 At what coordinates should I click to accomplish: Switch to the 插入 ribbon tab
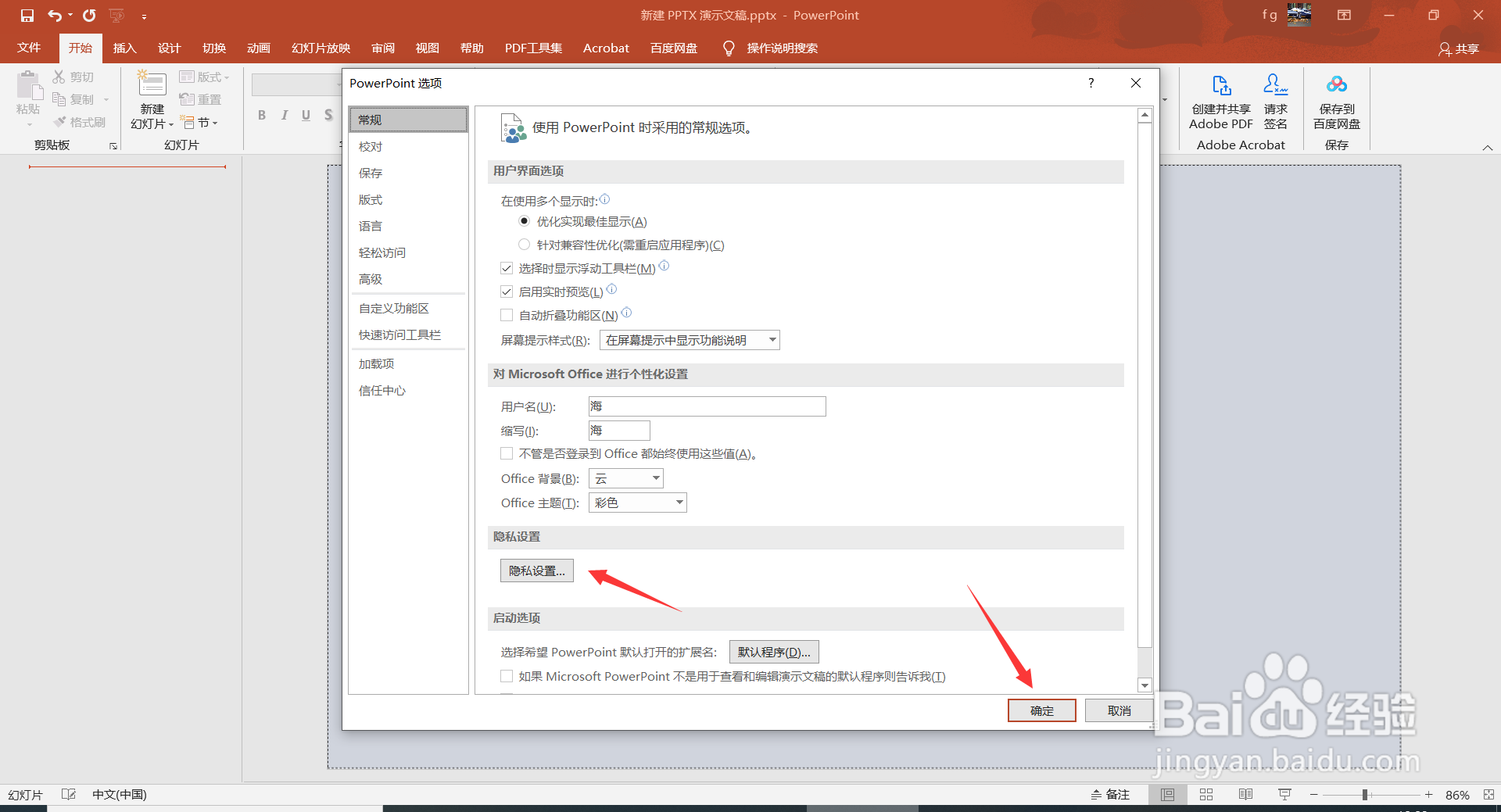(x=124, y=48)
